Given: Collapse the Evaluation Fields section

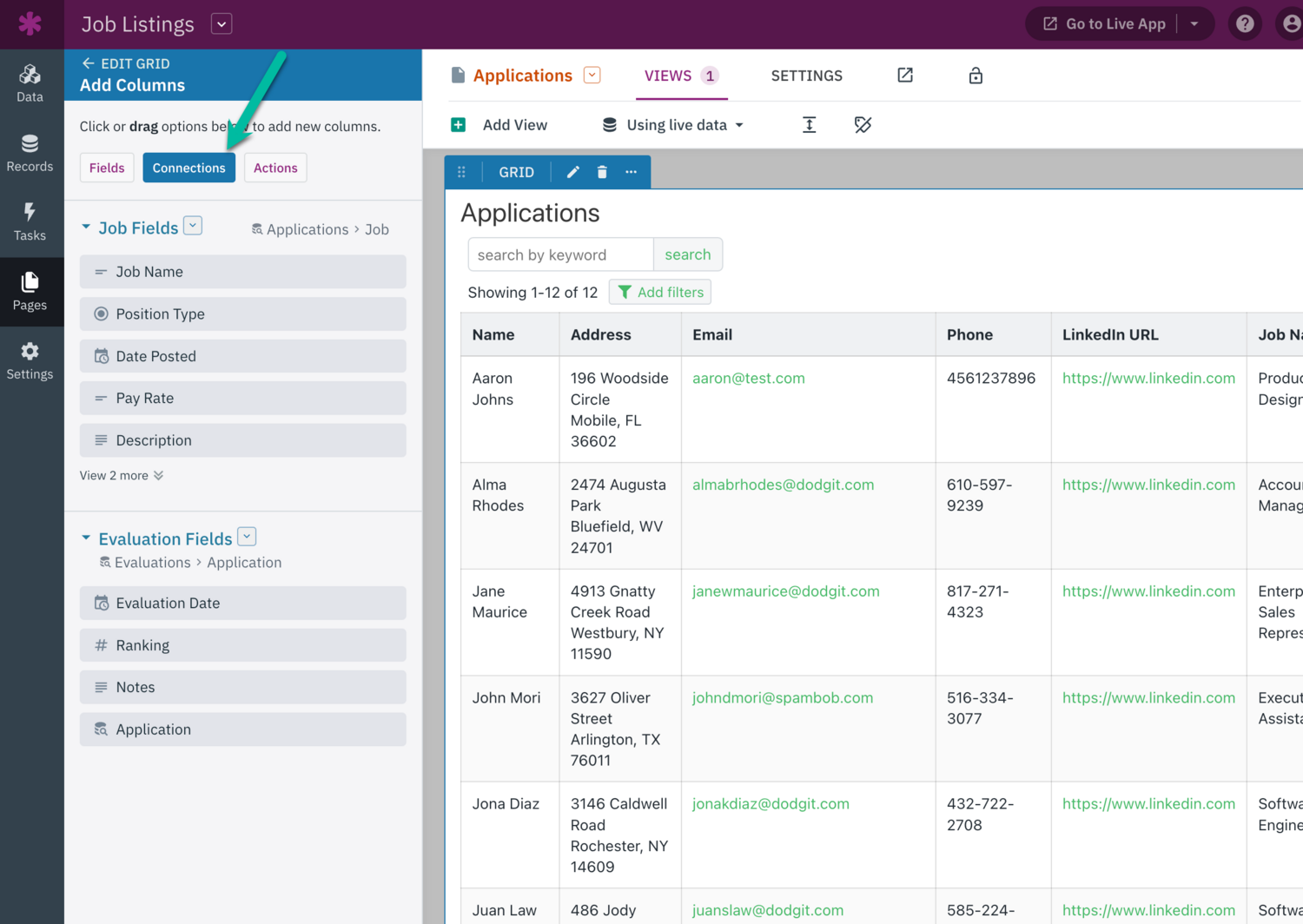Looking at the screenshot, I should point(86,538).
